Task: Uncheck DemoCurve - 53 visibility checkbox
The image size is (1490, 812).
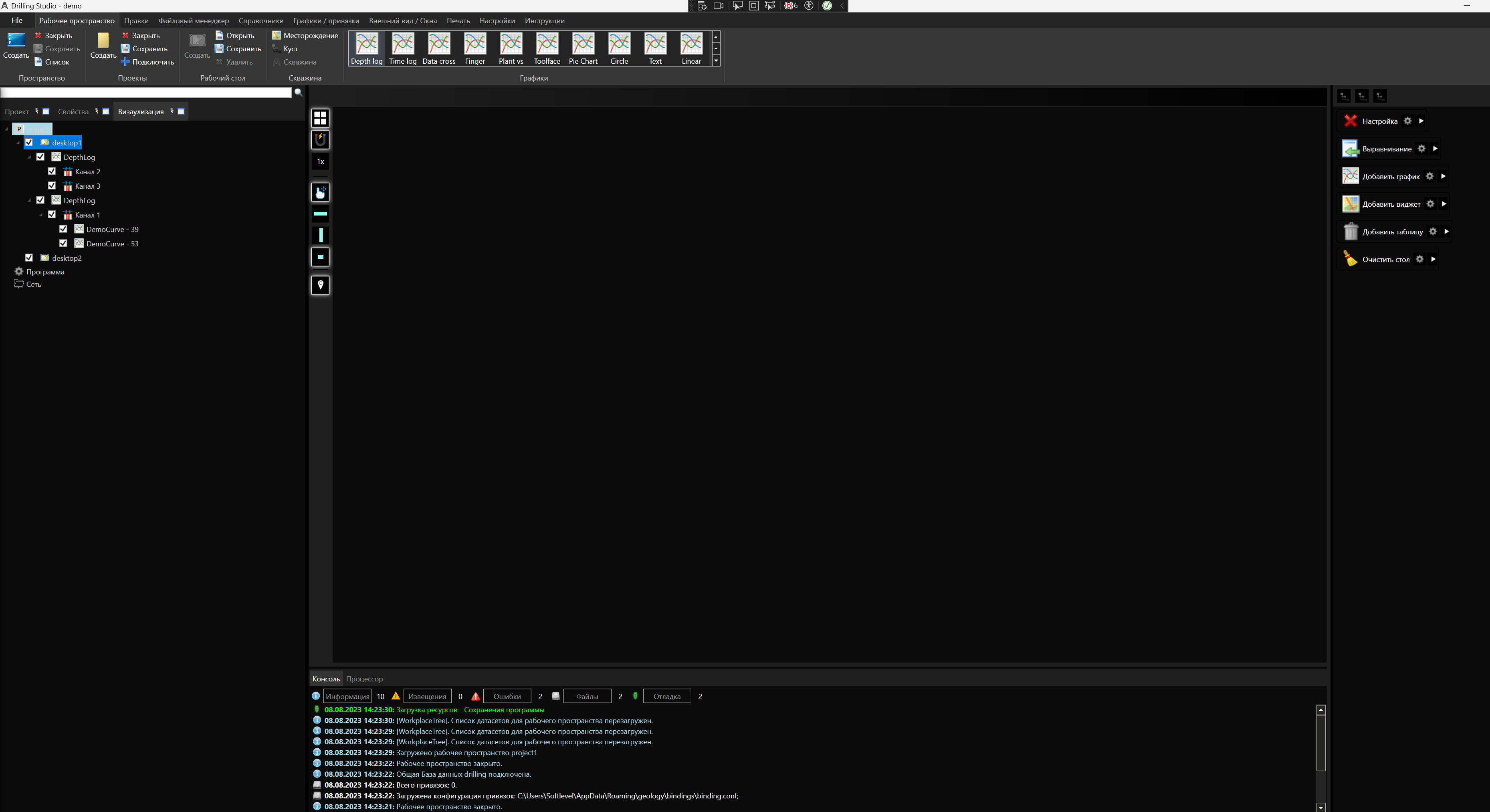Action: (63, 244)
